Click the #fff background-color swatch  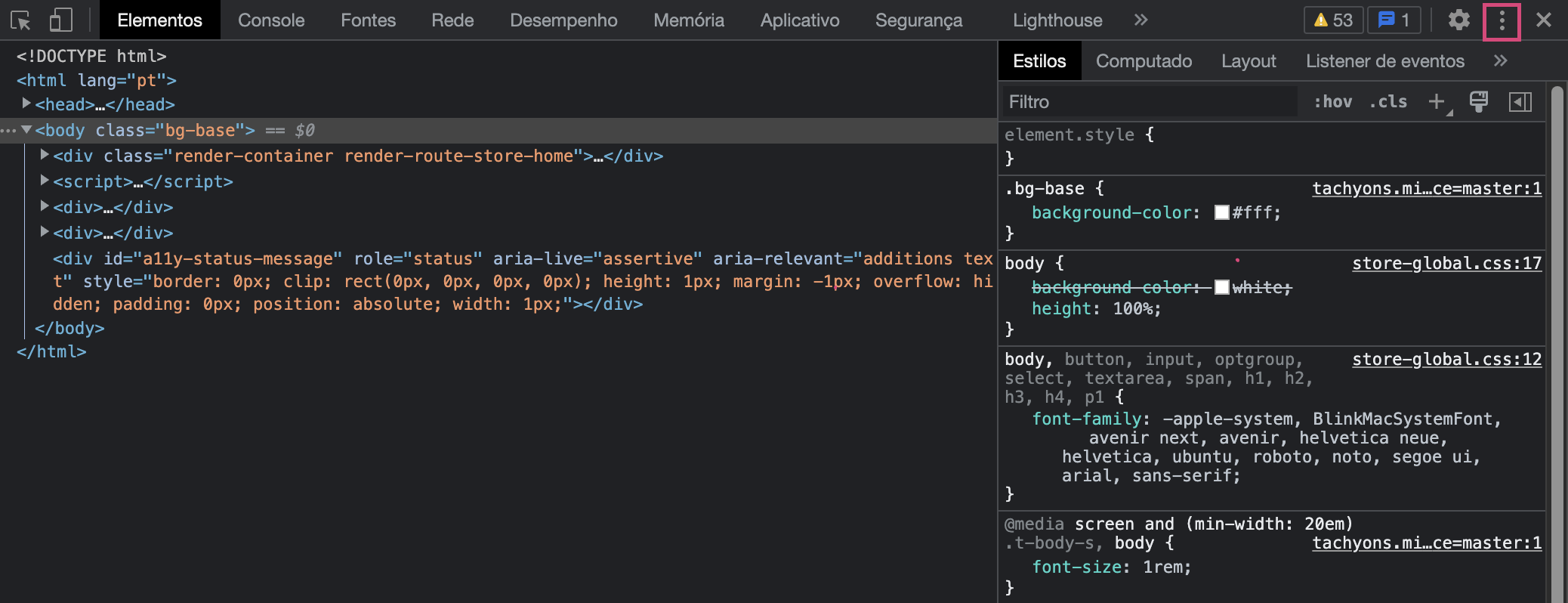click(1221, 212)
